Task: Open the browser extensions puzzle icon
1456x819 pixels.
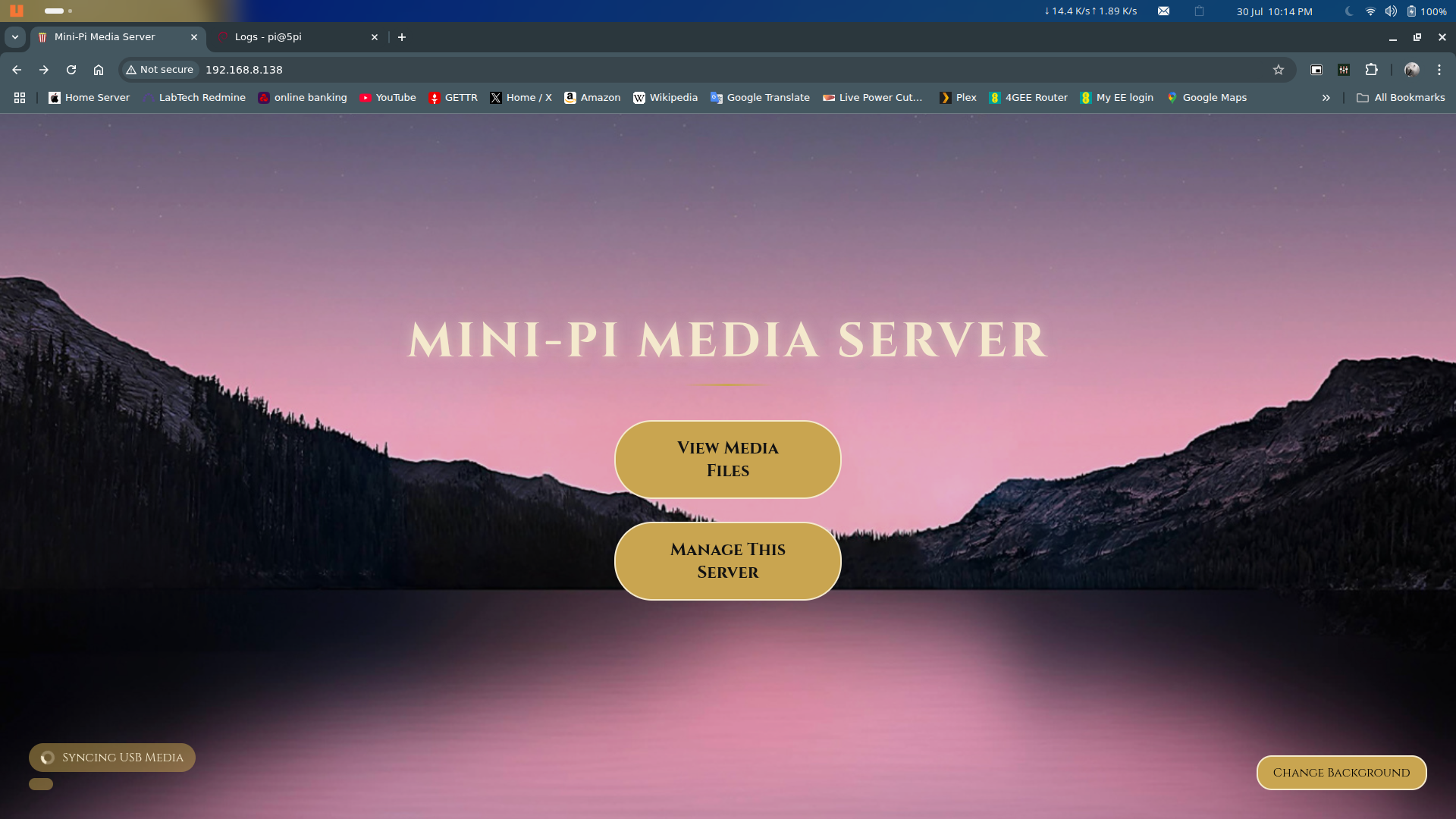Action: (1372, 69)
